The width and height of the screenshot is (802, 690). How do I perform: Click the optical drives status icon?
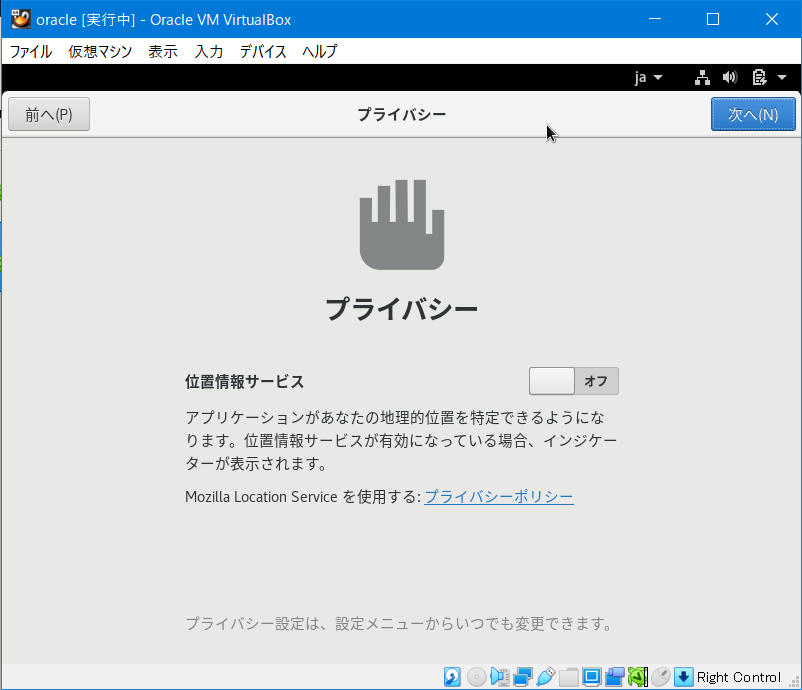pos(476,677)
